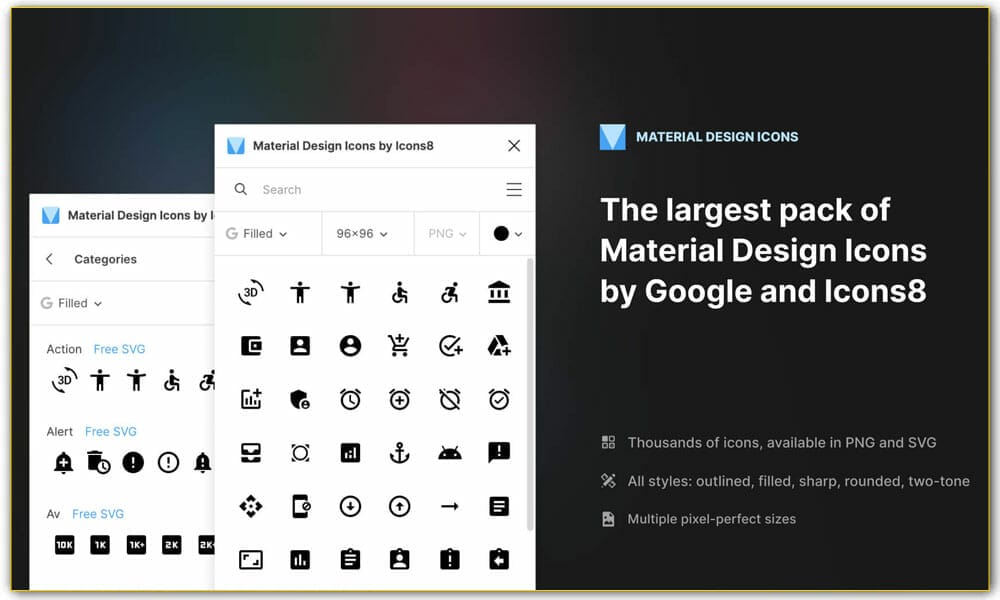Pick the plain alarm clock icon
Screen dimensions: 1000x600
350,399
